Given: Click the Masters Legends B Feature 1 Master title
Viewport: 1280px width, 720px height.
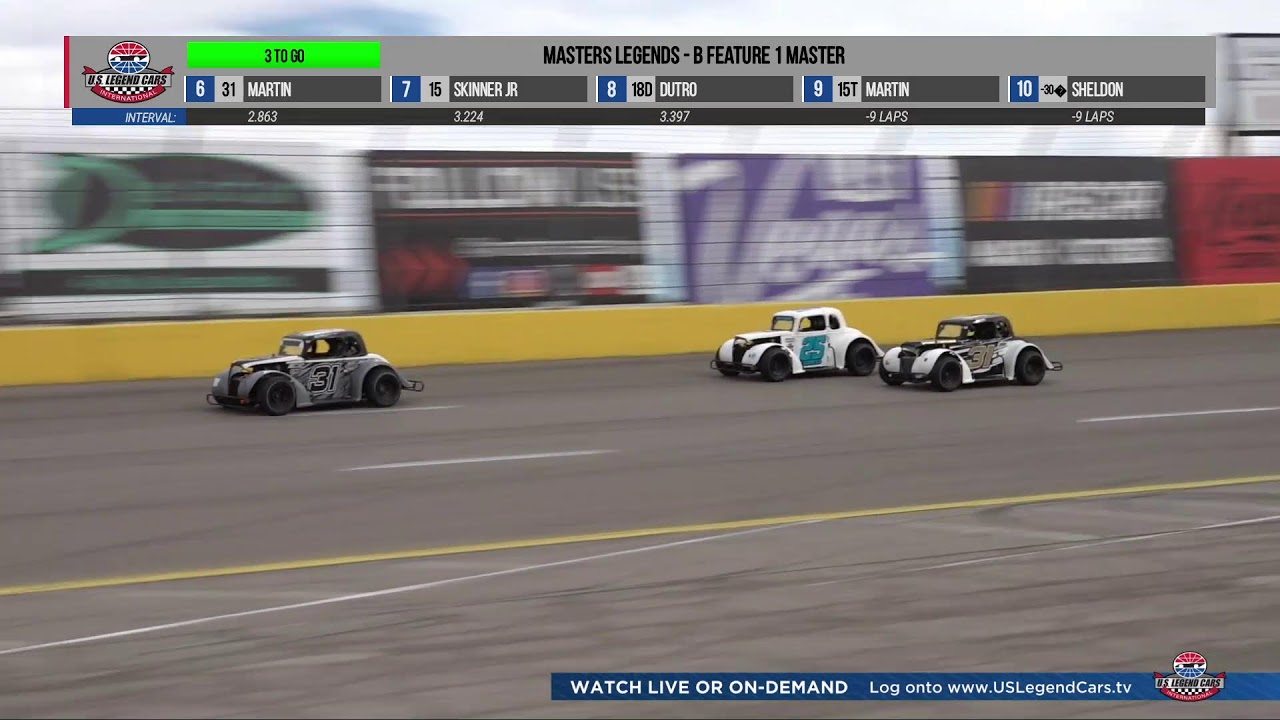Looking at the screenshot, I should [694, 56].
